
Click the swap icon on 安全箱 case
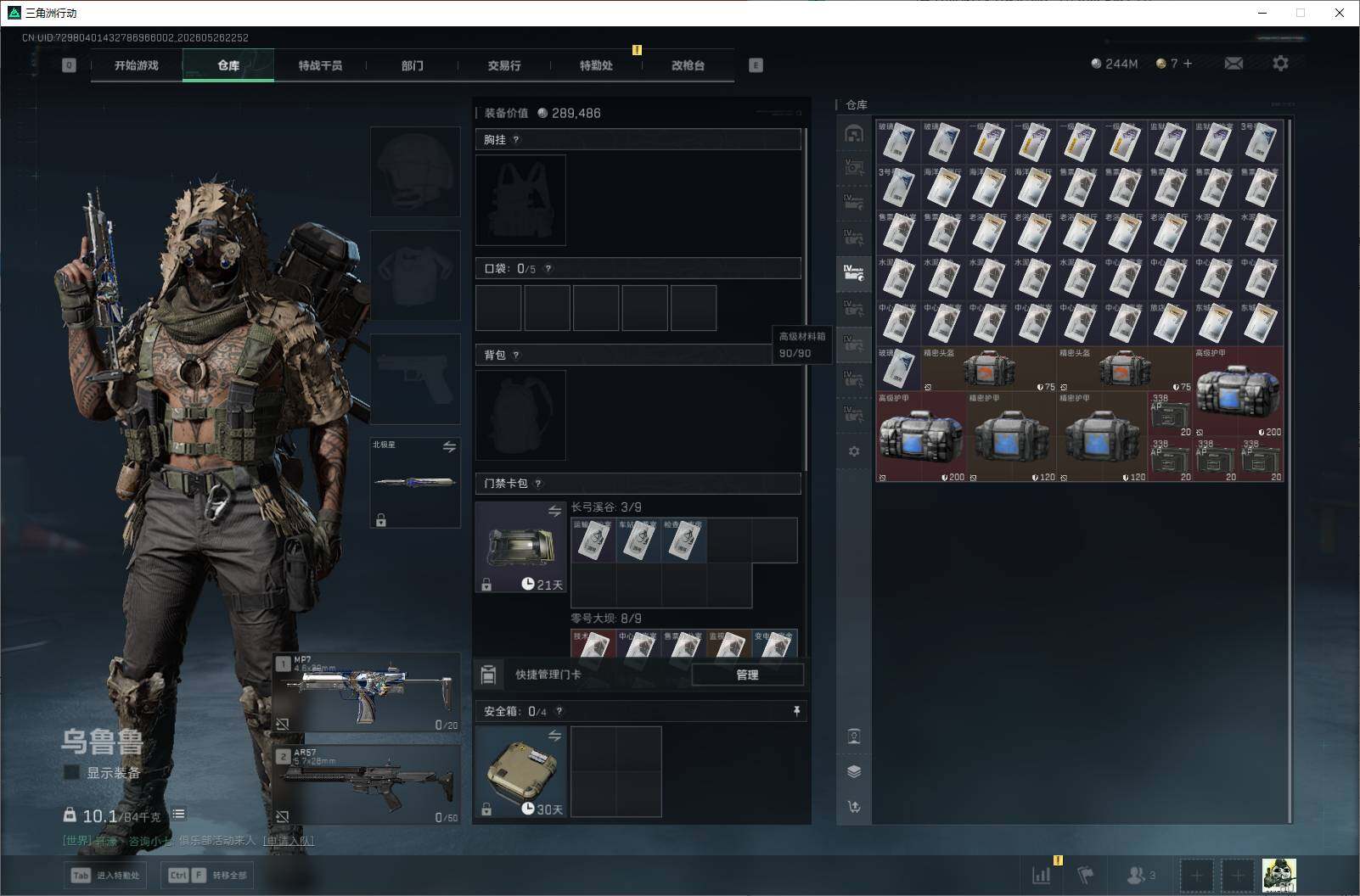click(x=554, y=736)
